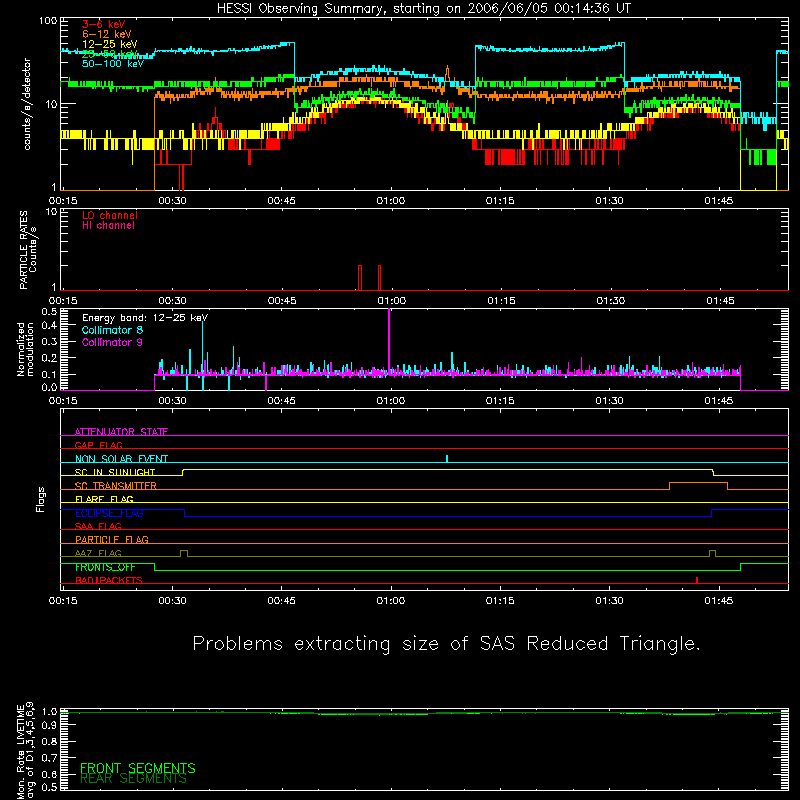
Task: Click the SC_IN_SUNLIGHT flag label
Action: point(115,472)
